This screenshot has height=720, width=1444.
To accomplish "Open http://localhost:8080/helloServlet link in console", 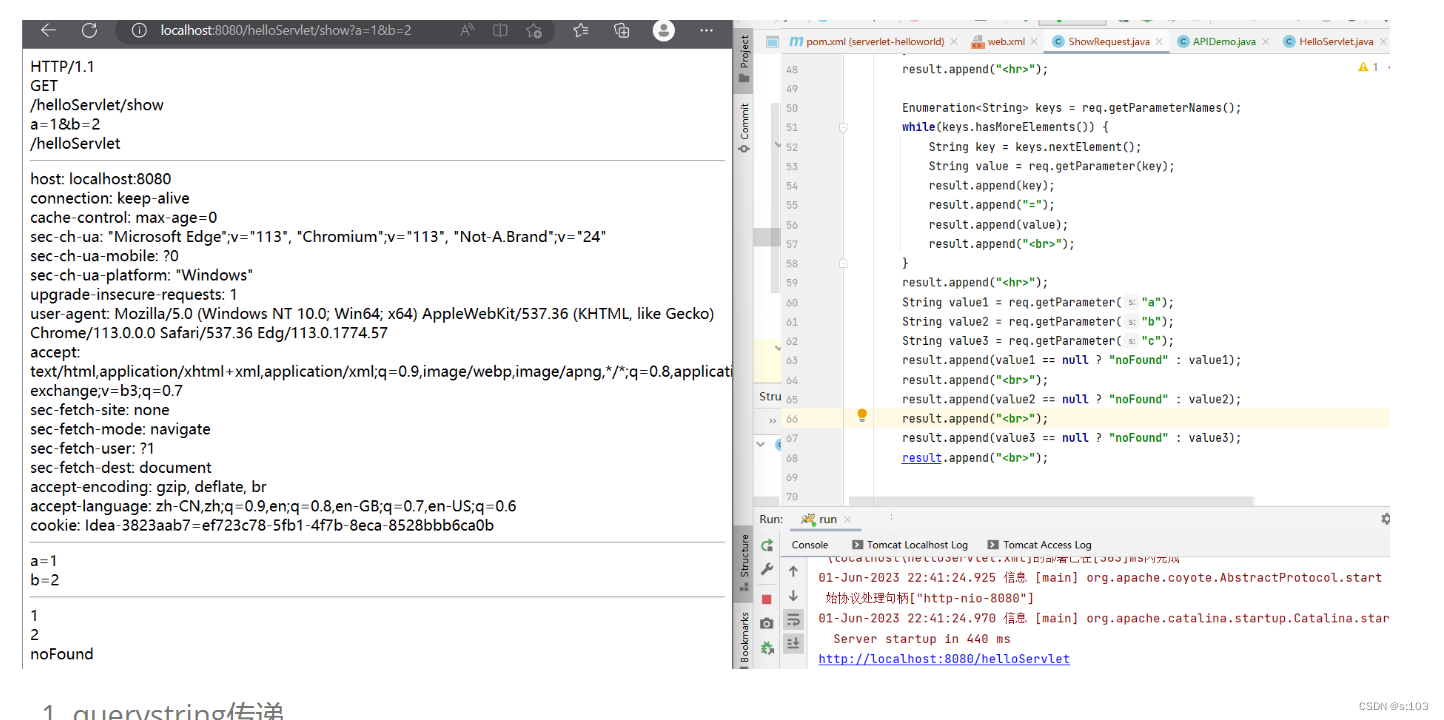I will pos(944,659).
